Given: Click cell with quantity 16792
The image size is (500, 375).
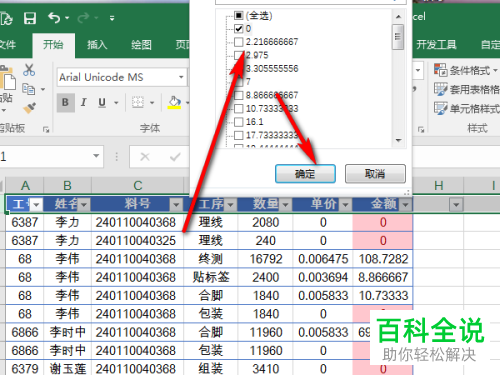Looking at the screenshot, I should [x=266, y=259].
